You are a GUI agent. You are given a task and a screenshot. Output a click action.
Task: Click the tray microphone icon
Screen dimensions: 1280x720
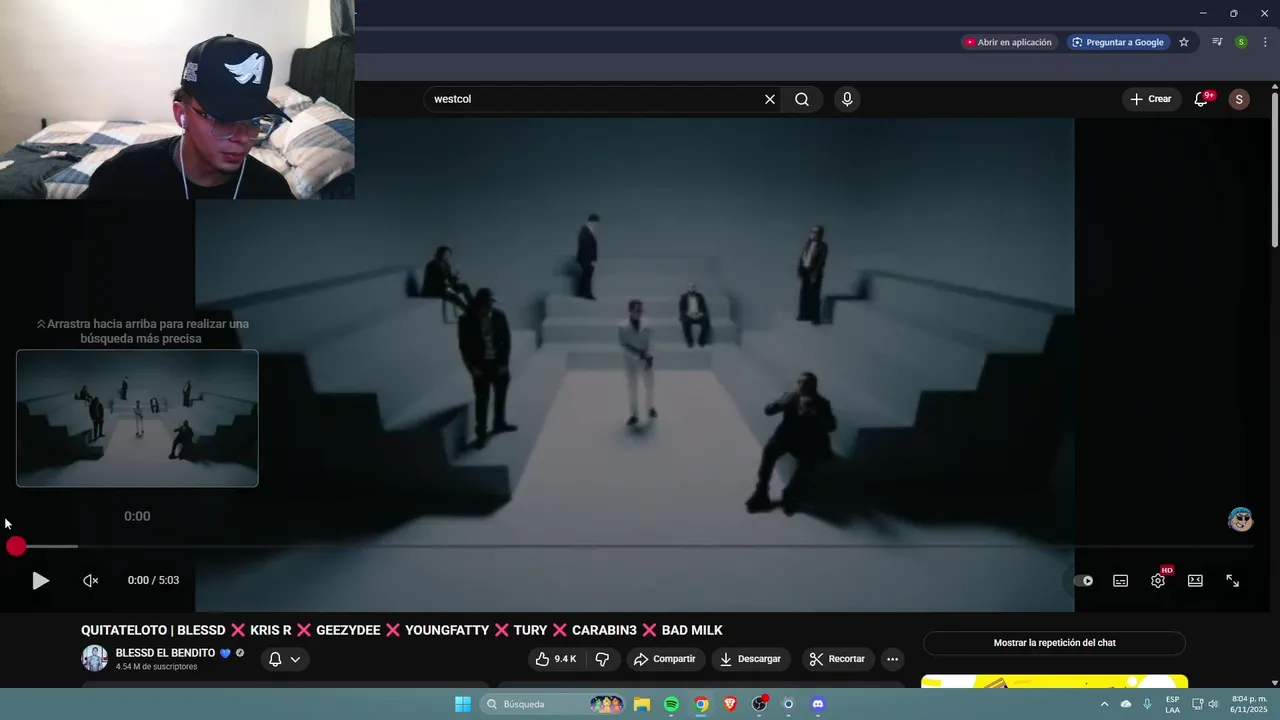[1147, 704]
